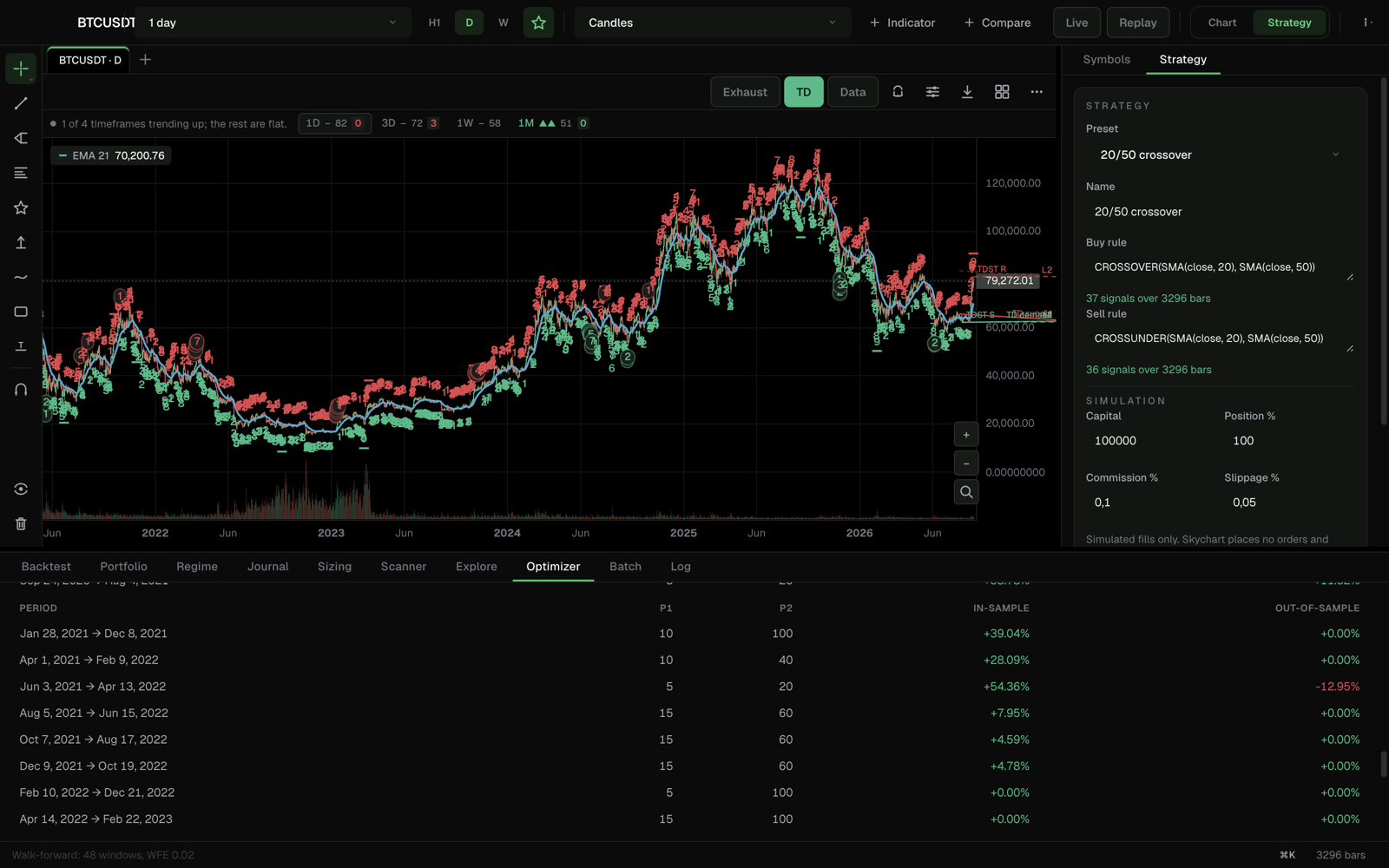
Task: Click the Compare button
Action: point(997,23)
